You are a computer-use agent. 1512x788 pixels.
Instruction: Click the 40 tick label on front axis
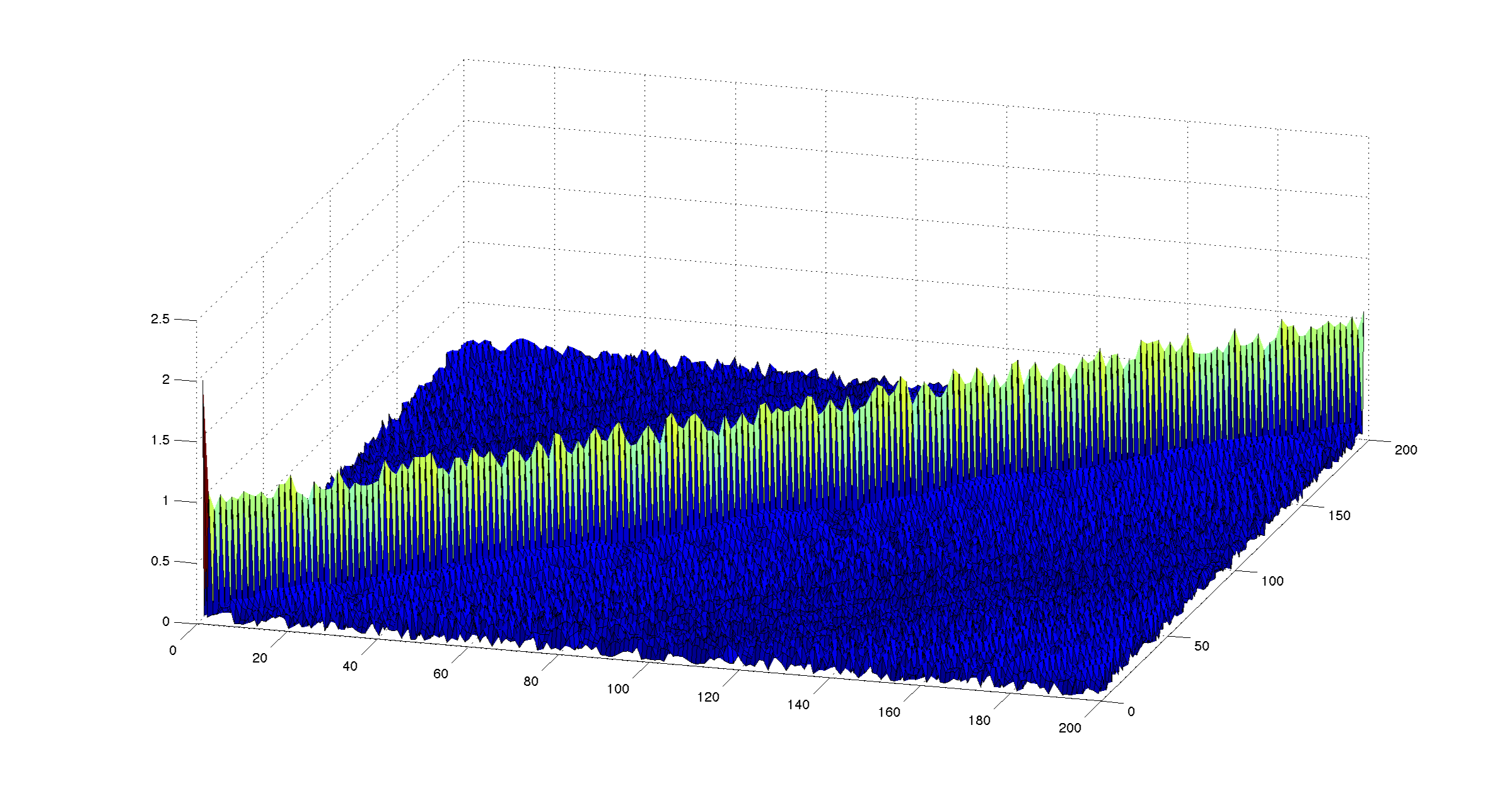[350, 666]
